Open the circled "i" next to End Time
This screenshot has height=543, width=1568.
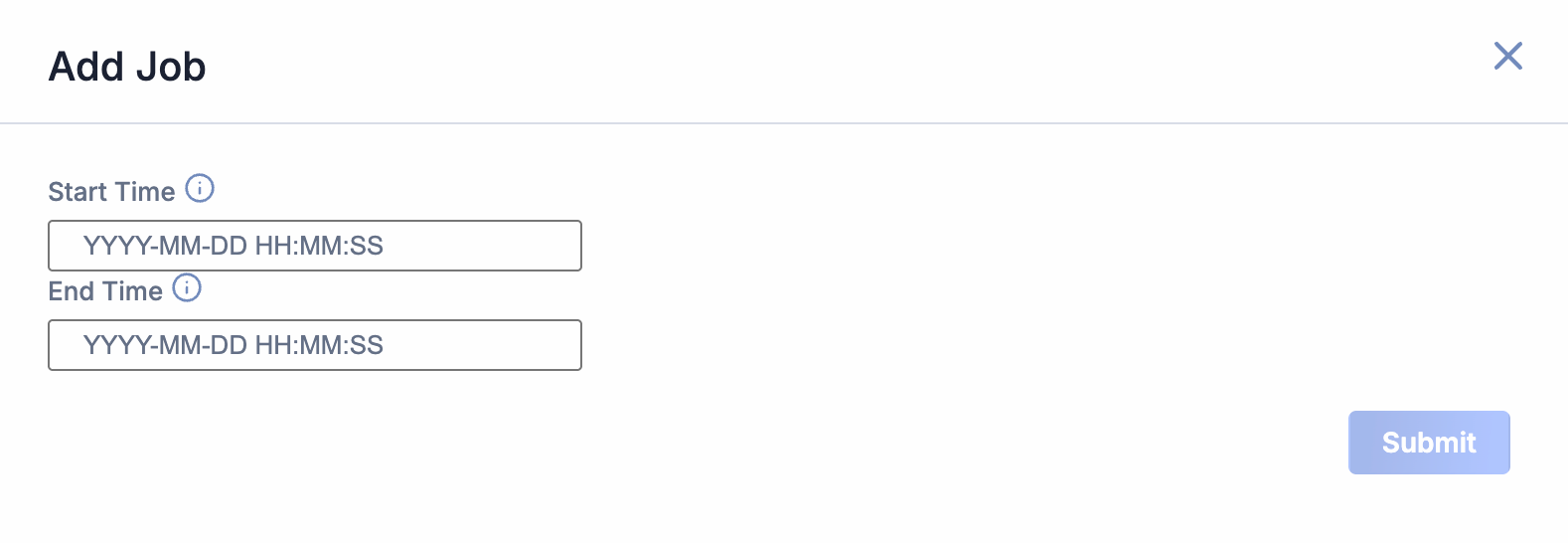[187, 287]
